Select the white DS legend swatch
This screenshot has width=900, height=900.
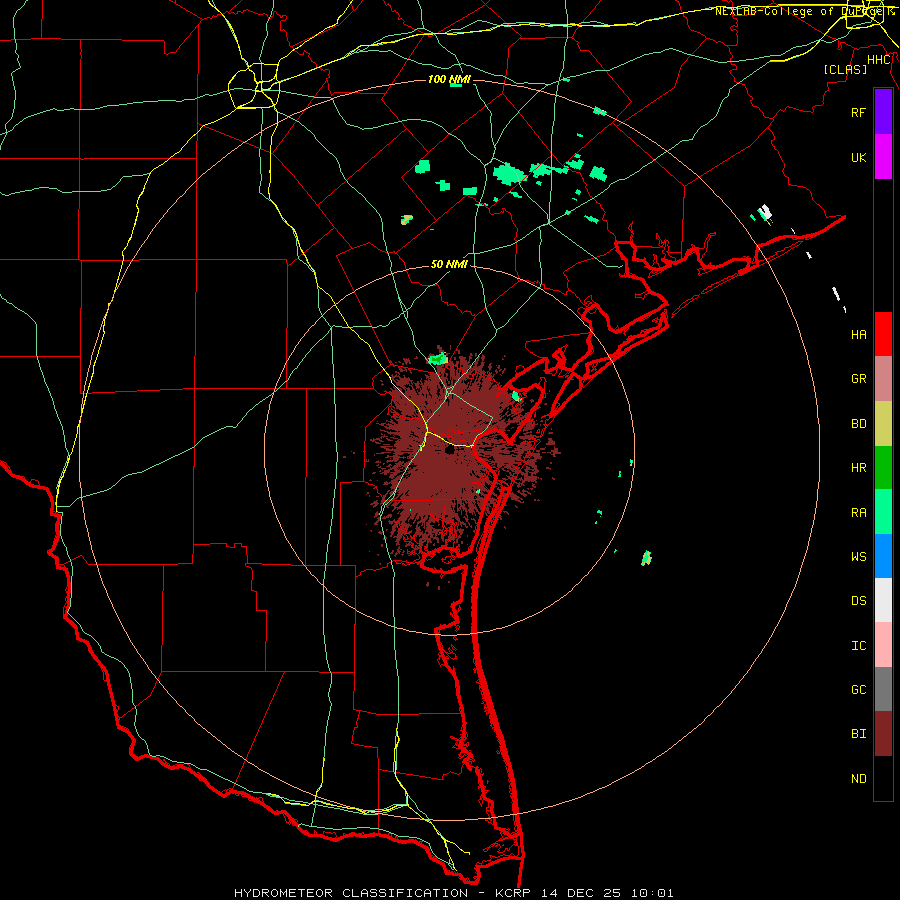883,600
